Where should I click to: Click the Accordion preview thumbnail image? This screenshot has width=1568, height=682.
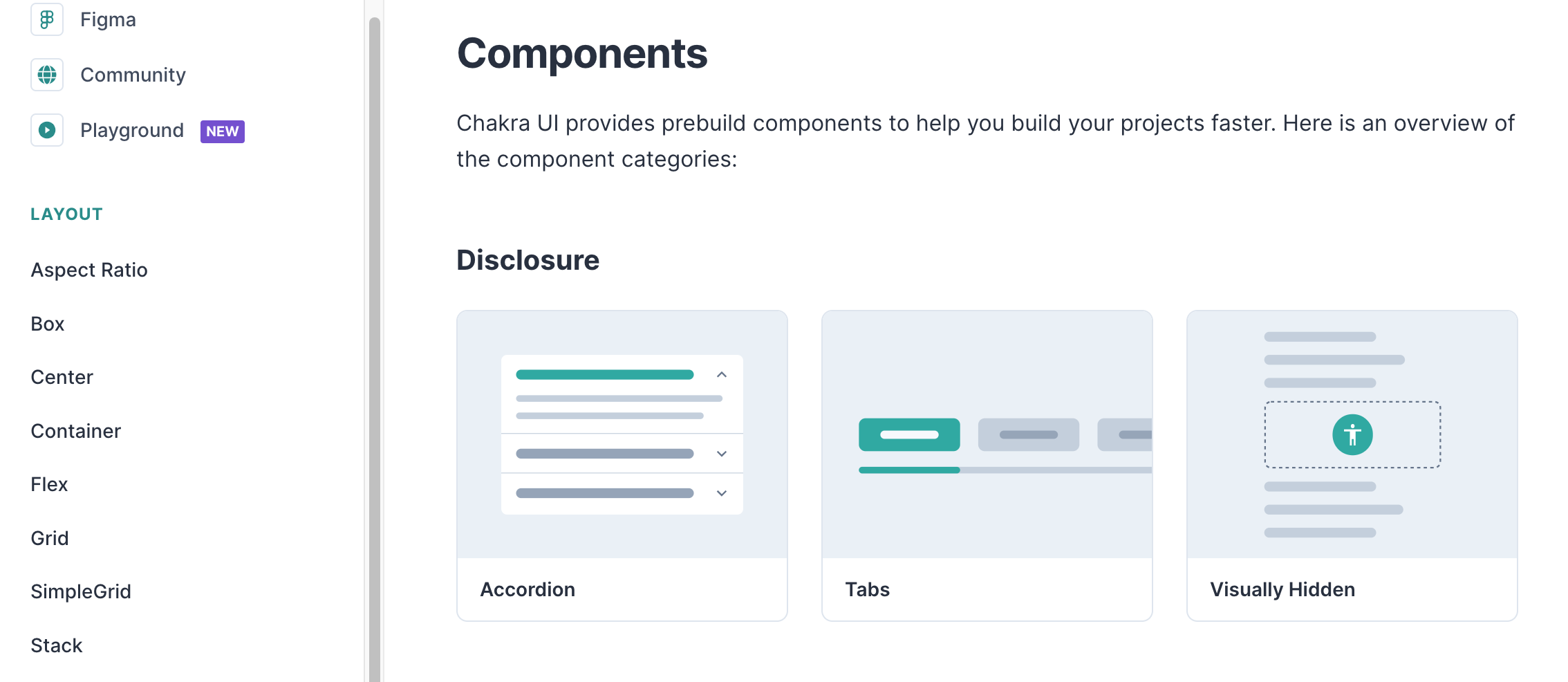tap(622, 434)
